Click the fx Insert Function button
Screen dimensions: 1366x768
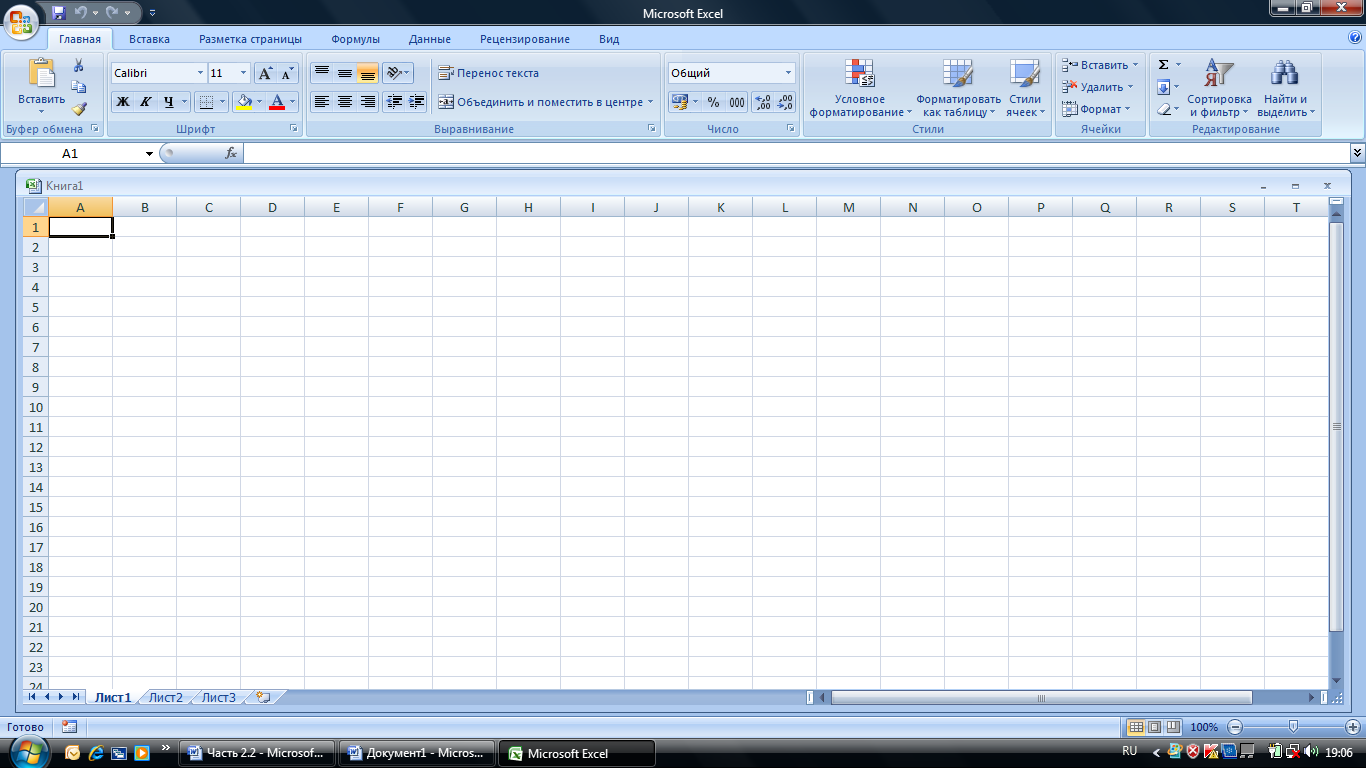coord(230,153)
